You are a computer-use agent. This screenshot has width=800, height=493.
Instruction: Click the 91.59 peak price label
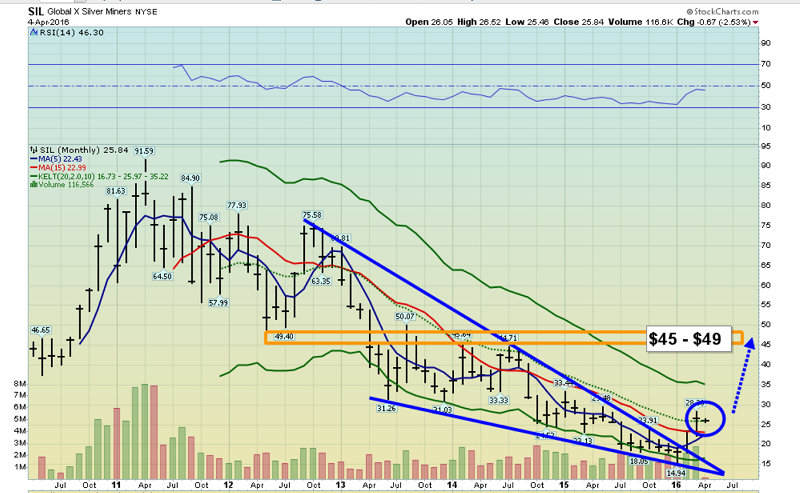(x=144, y=151)
